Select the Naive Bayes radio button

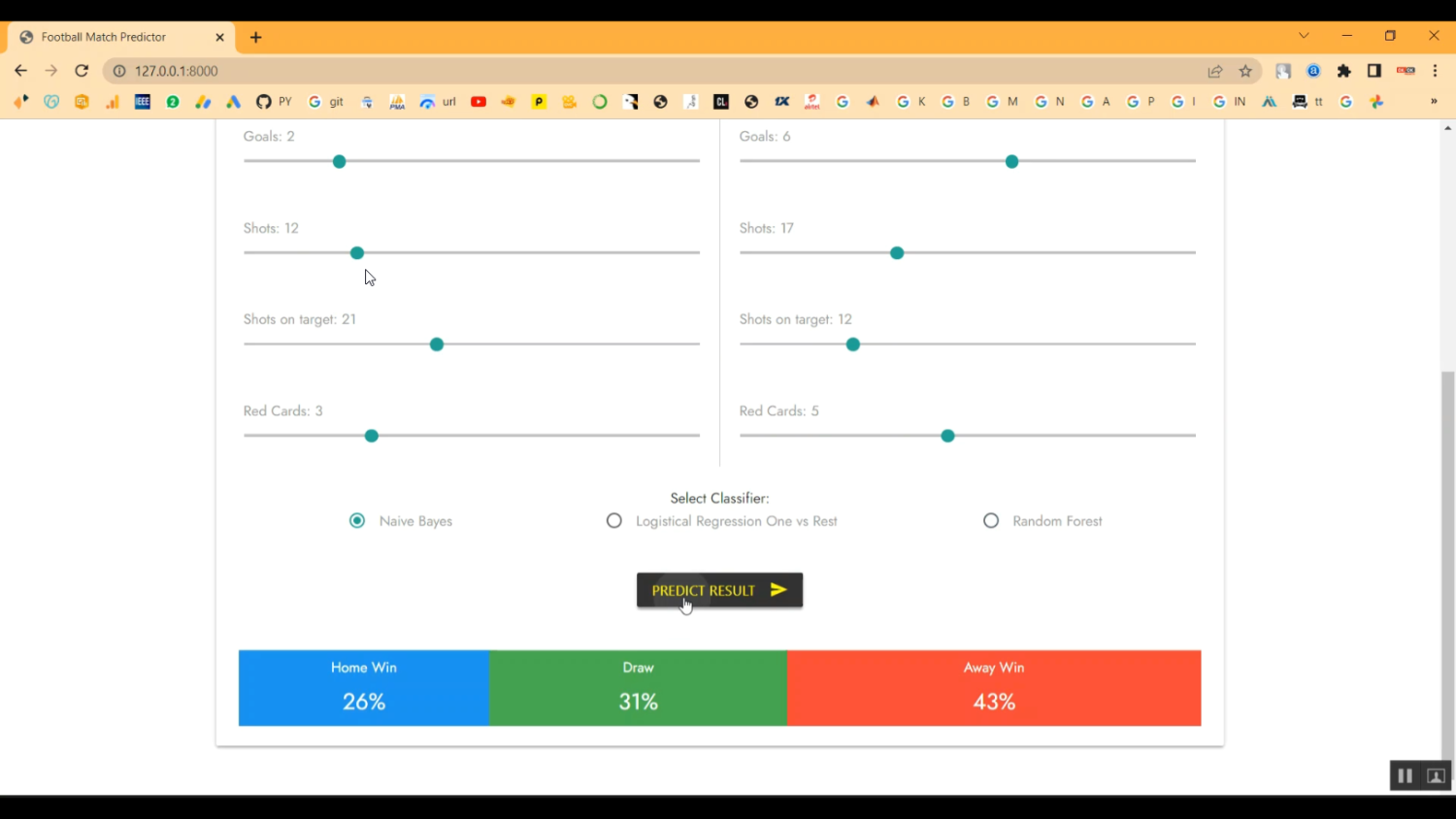pos(356,521)
